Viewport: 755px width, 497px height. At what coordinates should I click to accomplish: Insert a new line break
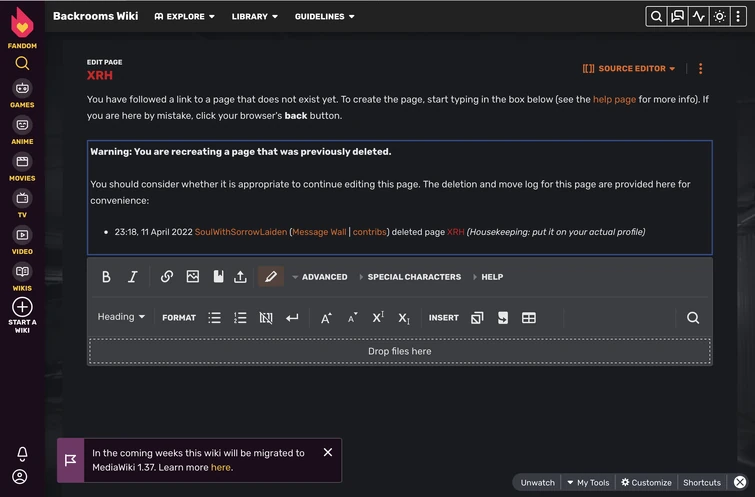point(292,318)
